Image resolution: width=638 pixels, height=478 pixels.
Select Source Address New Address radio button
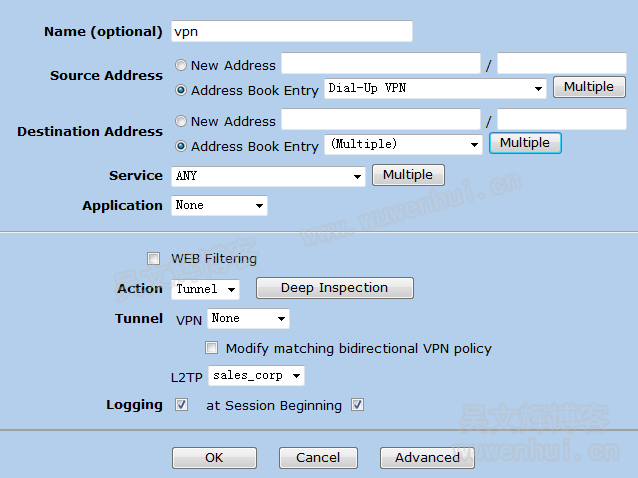pyautogui.click(x=181, y=65)
